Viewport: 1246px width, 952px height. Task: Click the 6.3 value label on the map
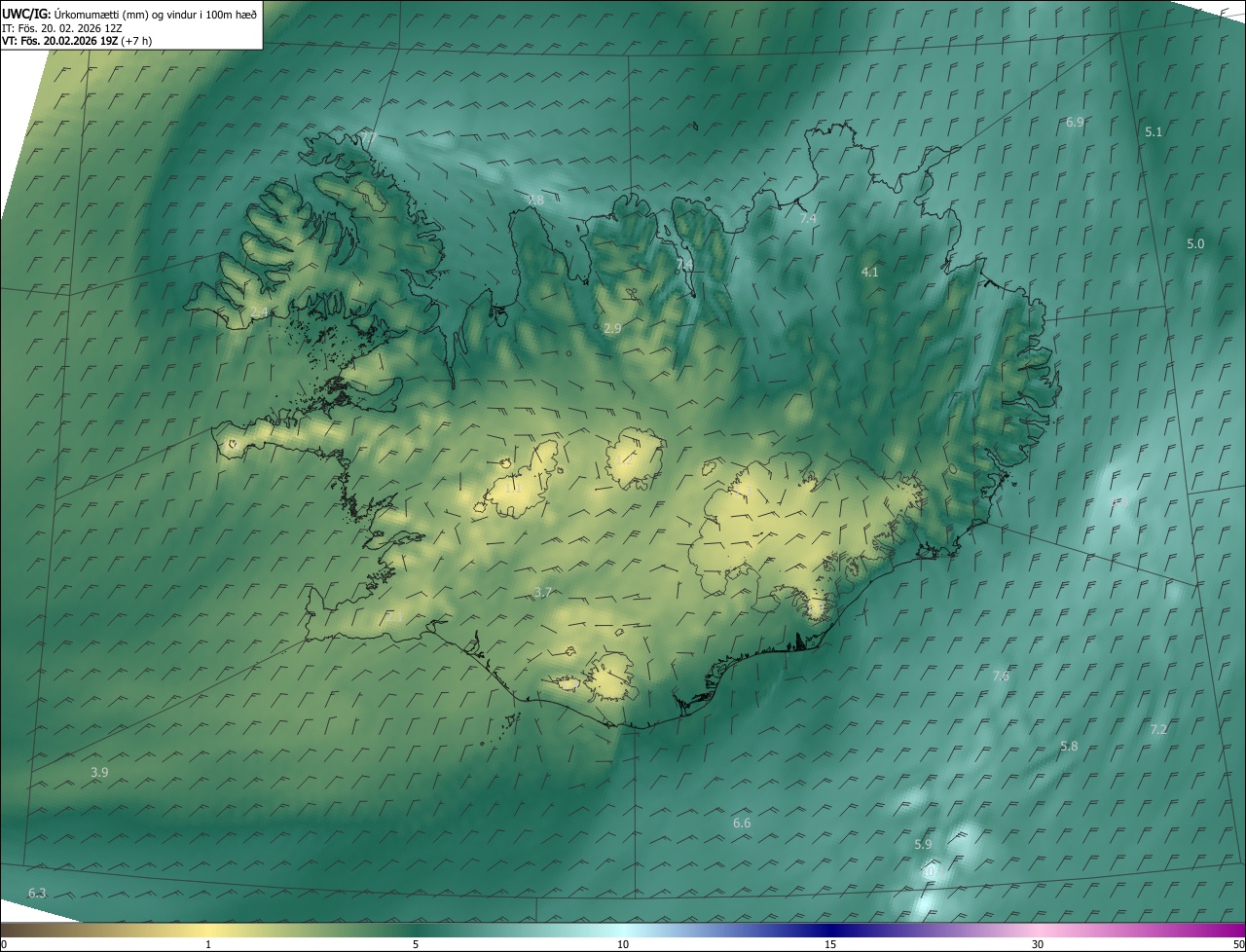(37, 893)
